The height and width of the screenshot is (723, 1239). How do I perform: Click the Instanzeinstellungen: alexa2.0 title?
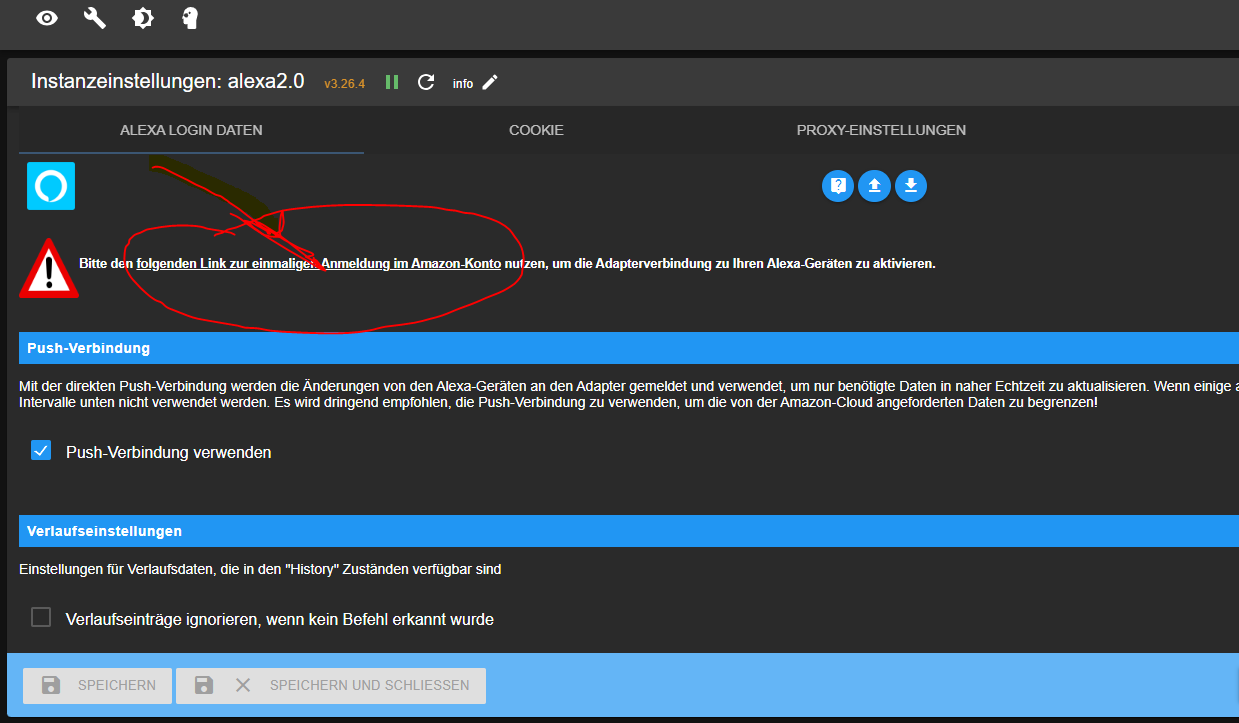click(167, 82)
